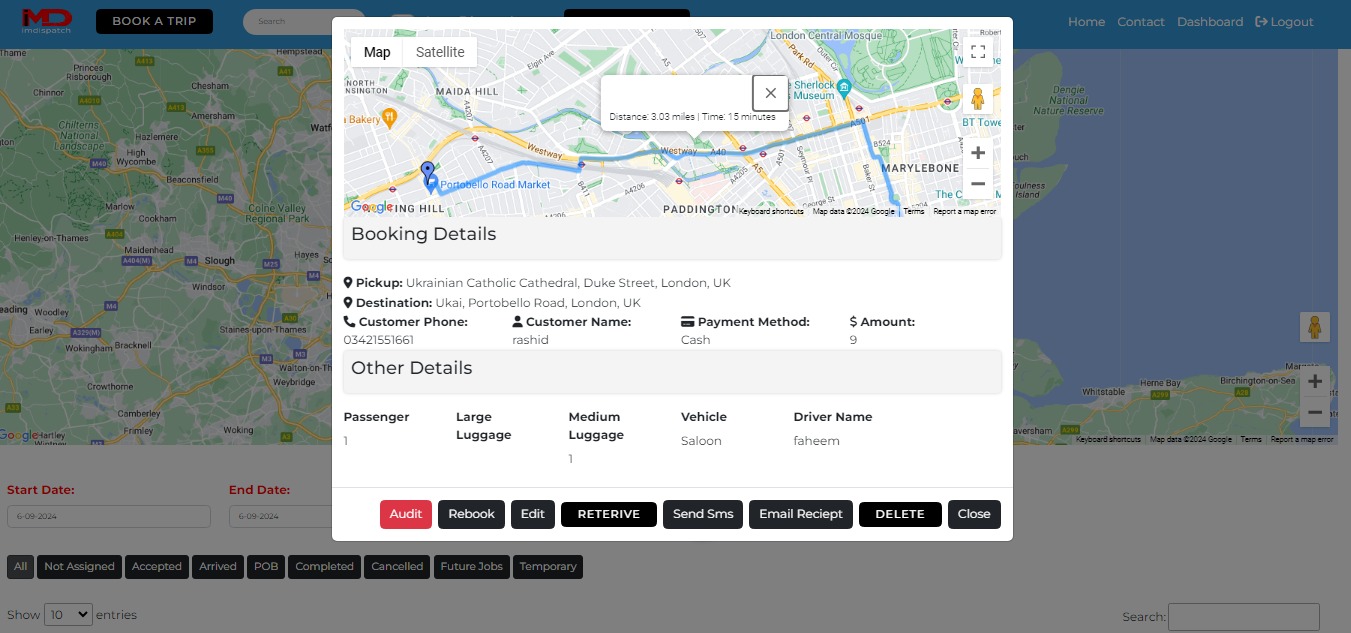Filter jobs by Cancelled
The width and height of the screenshot is (1351, 633).
click(397, 566)
